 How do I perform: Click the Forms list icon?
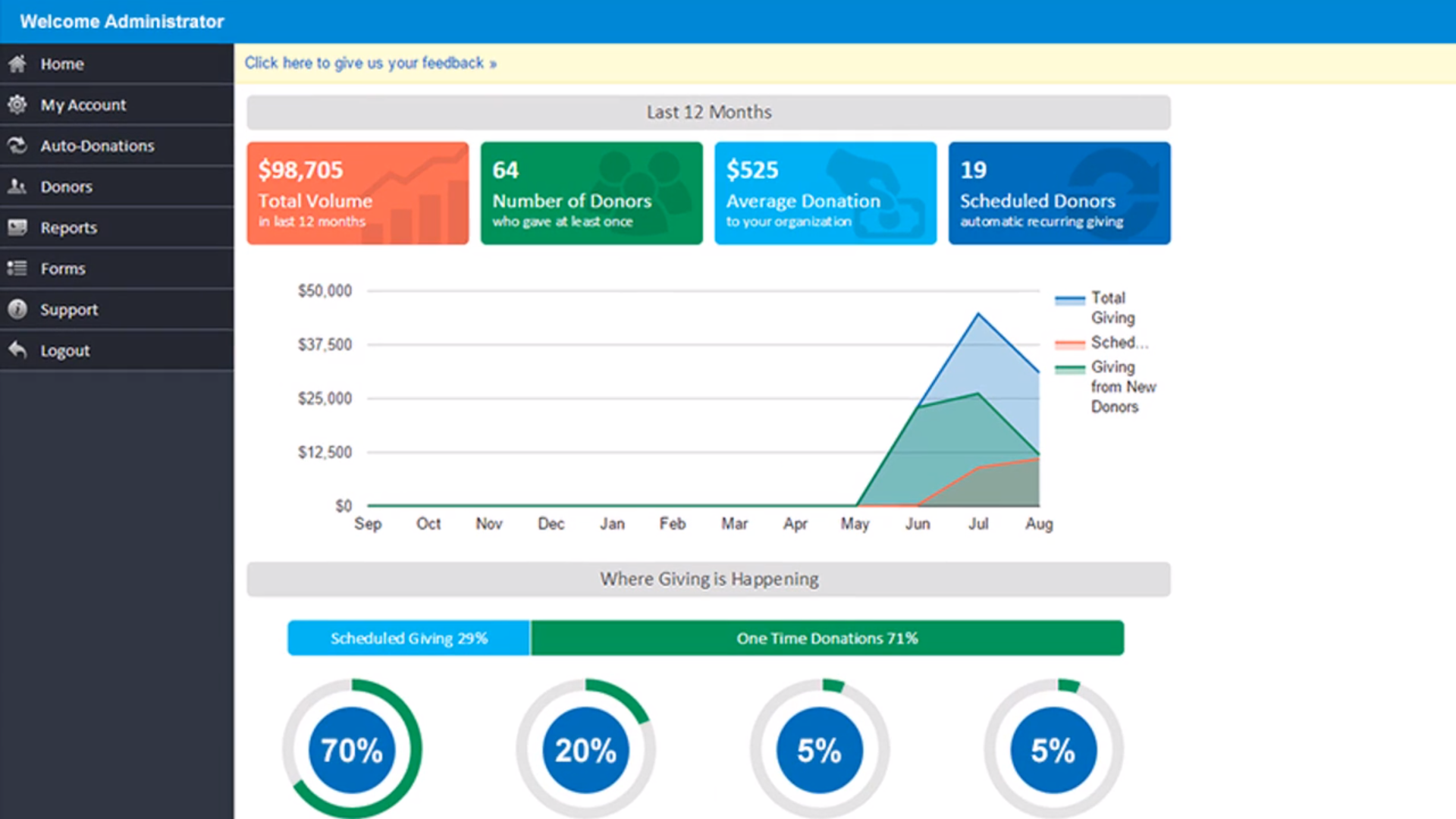[x=17, y=268]
